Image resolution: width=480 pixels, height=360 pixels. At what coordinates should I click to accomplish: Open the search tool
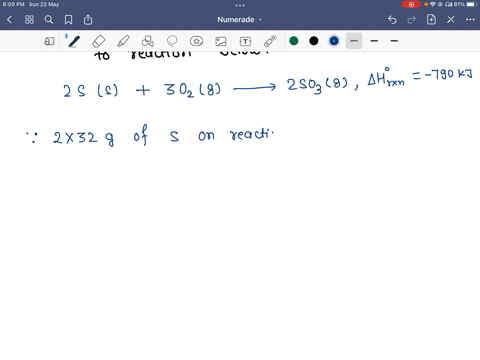pos(49,20)
